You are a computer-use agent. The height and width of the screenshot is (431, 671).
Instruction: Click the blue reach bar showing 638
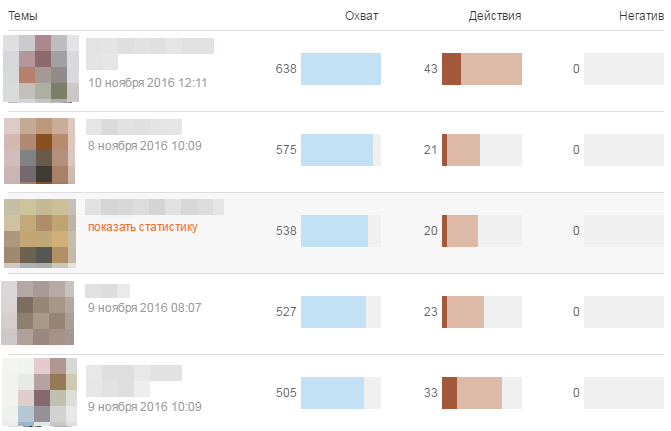point(341,69)
